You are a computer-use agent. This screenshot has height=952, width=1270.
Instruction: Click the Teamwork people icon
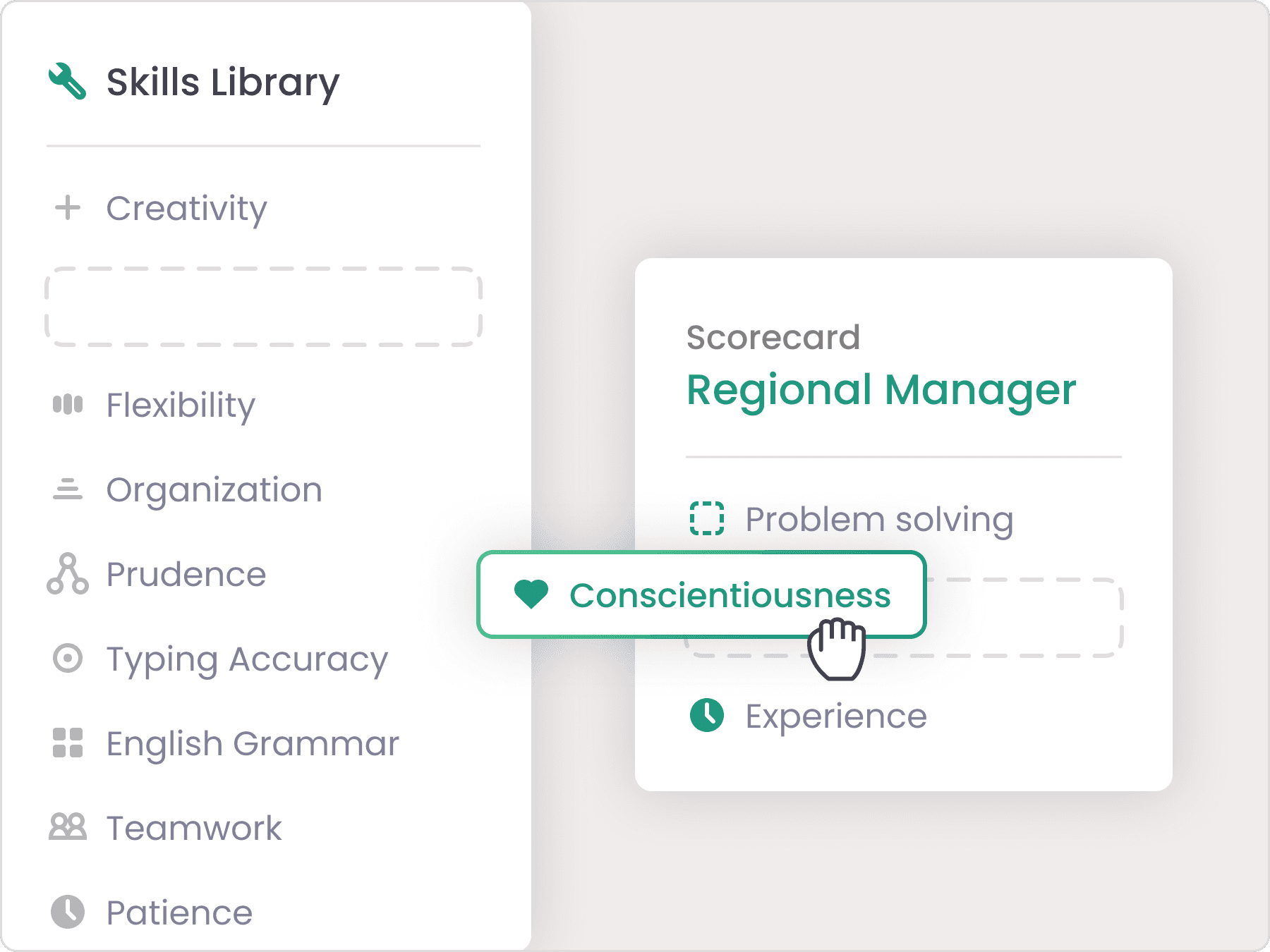click(x=68, y=827)
